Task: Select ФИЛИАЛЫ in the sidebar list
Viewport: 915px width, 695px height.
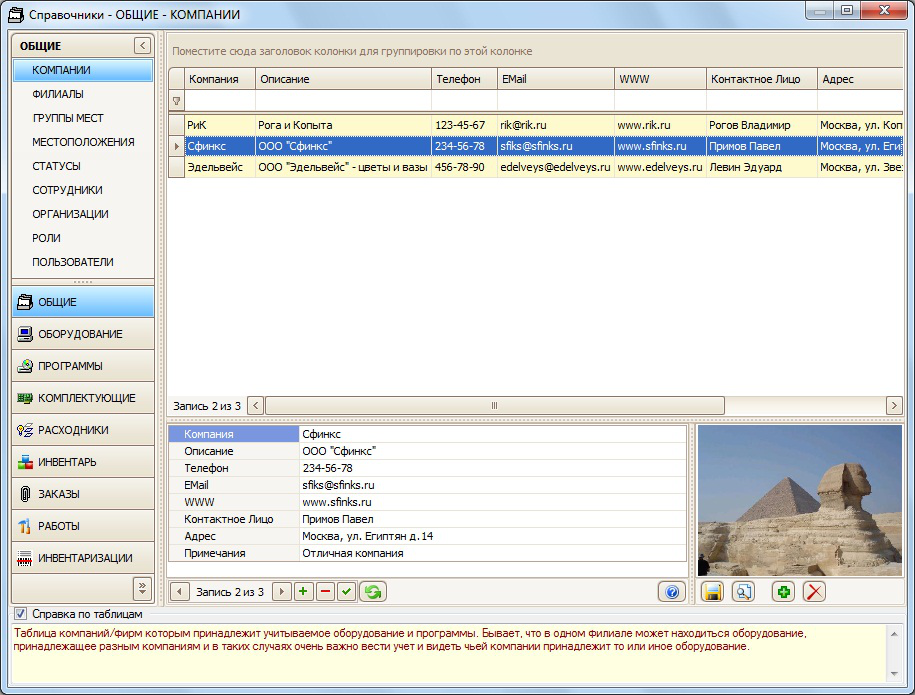Action: click(x=58, y=94)
